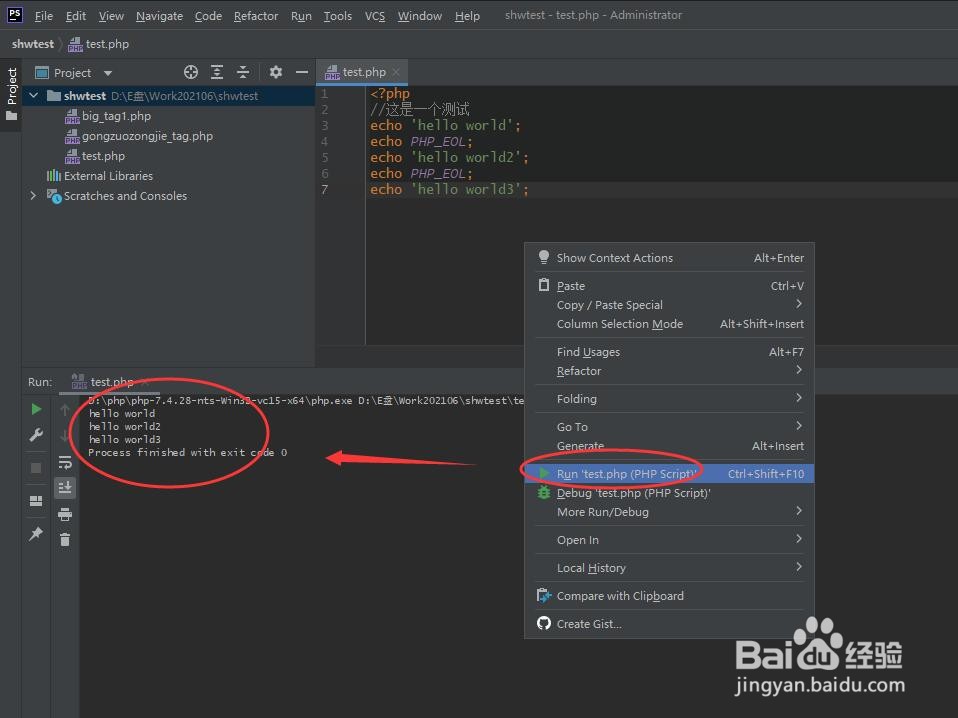Click the green rerun button in Run panel
This screenshot has height=718, width=958.
[36, 409]
